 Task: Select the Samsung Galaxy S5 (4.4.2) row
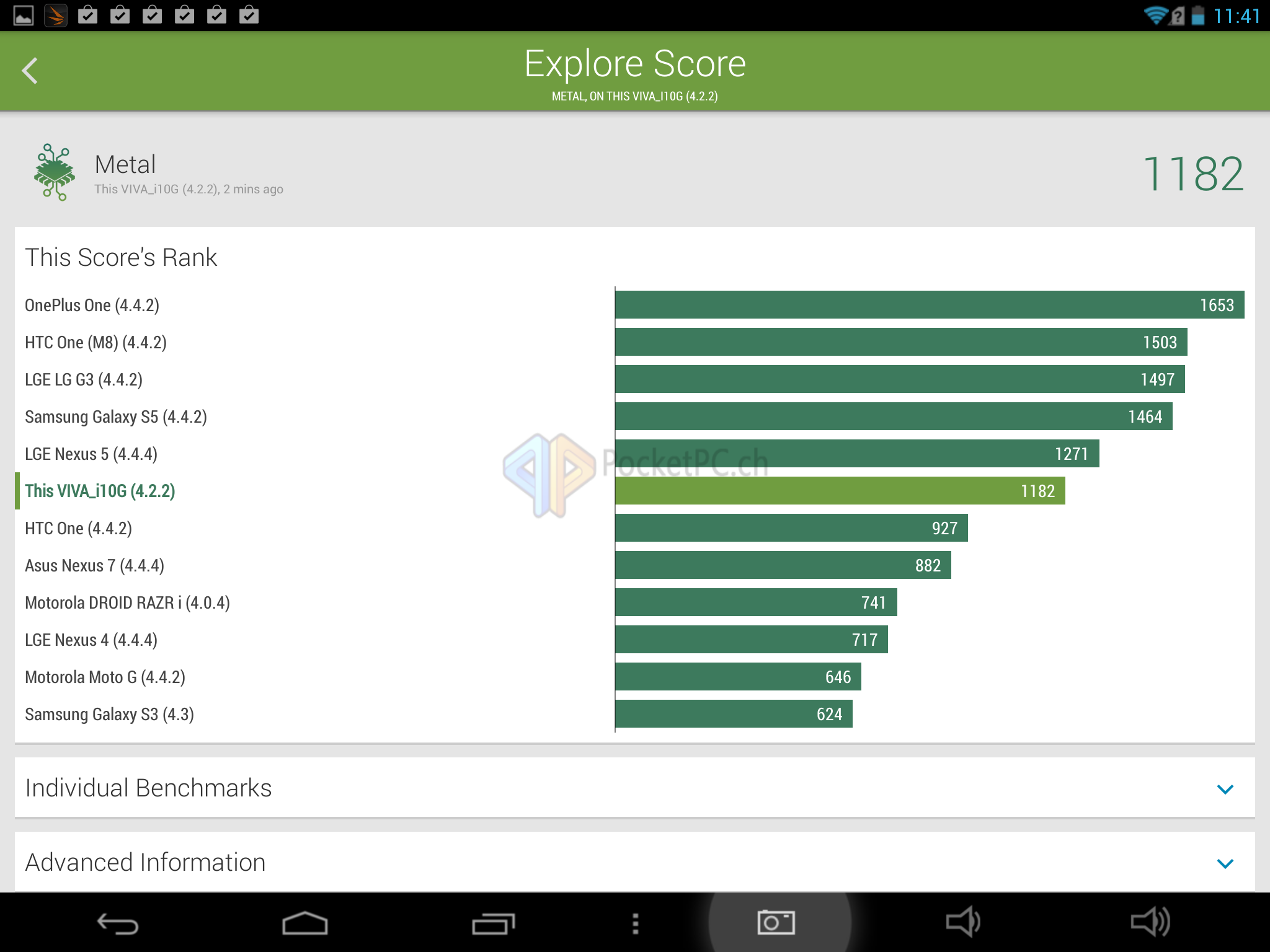(635, 416)
